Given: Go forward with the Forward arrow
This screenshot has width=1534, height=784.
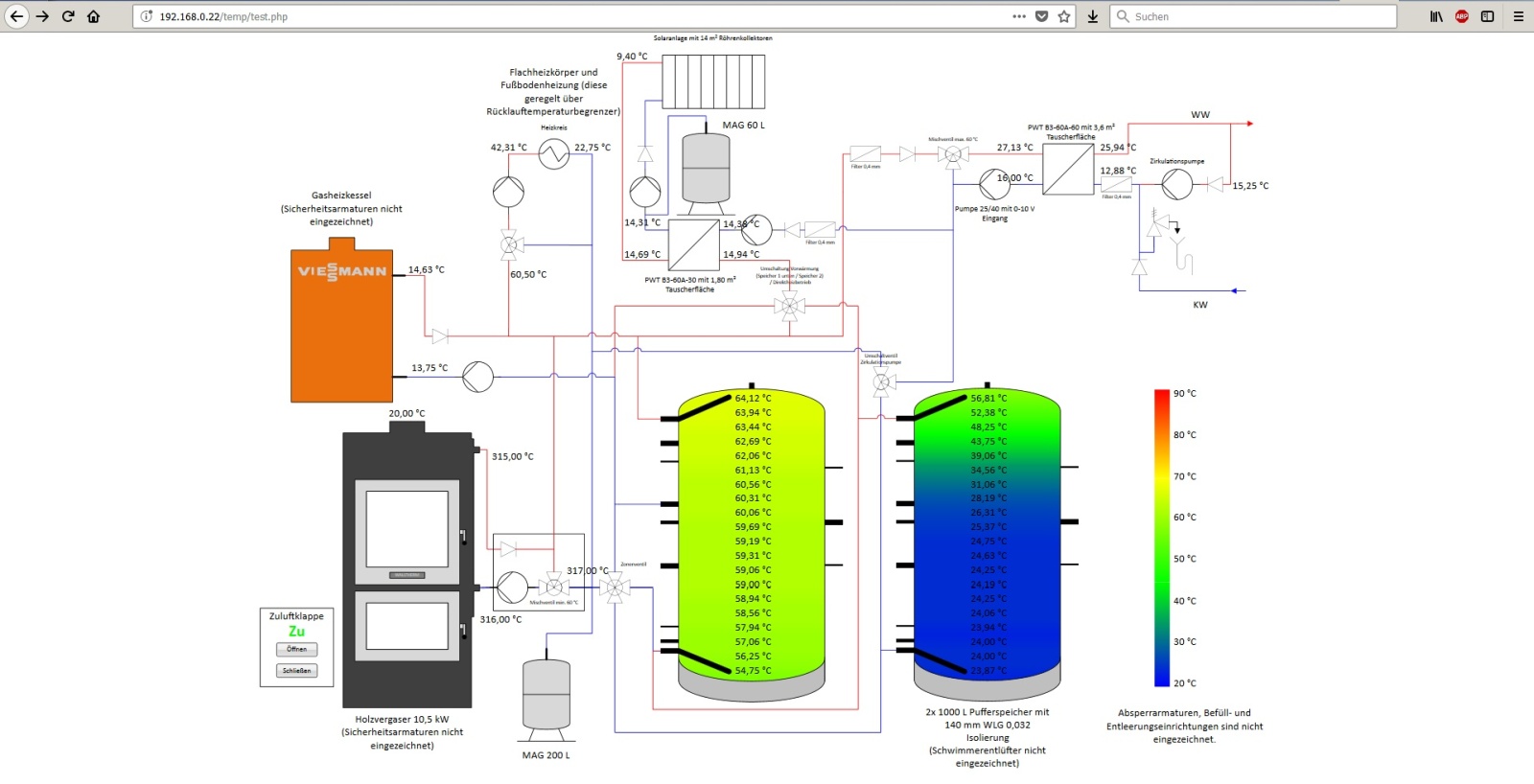Looking at the screenshot, I should 42,16.
